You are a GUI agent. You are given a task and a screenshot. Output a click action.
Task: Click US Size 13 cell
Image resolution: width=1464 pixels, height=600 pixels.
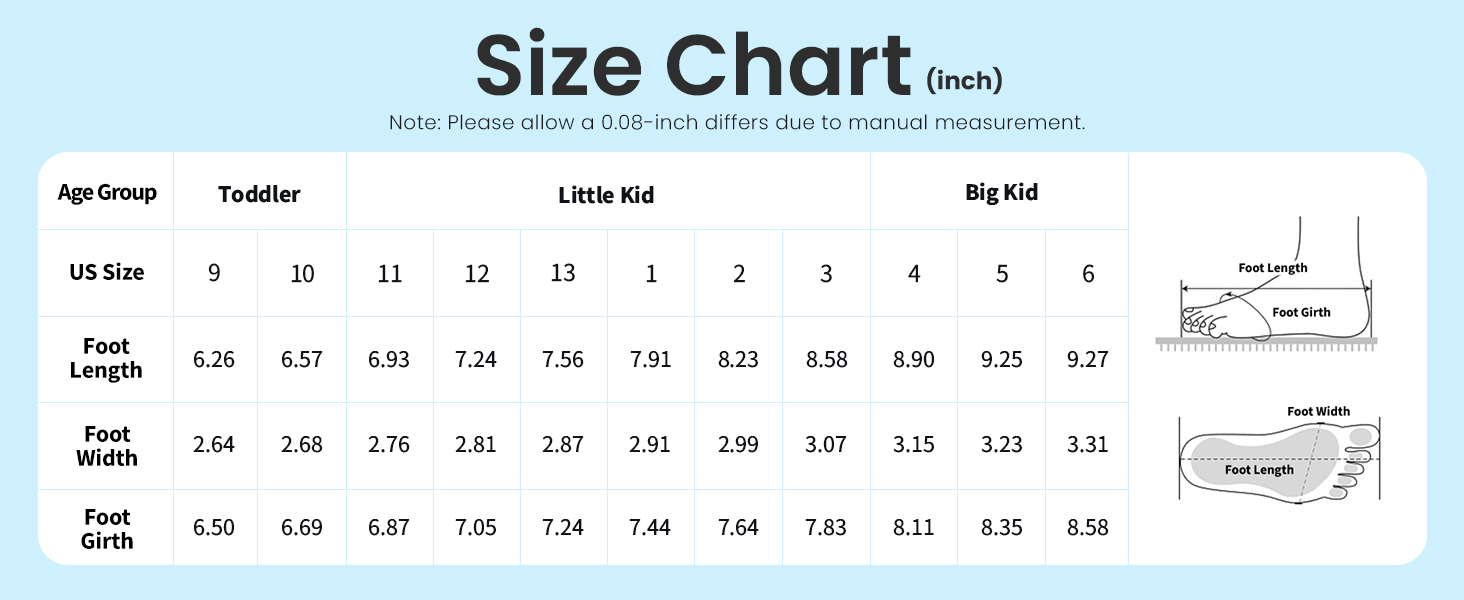pyautogui.click(x=563, y=273)
